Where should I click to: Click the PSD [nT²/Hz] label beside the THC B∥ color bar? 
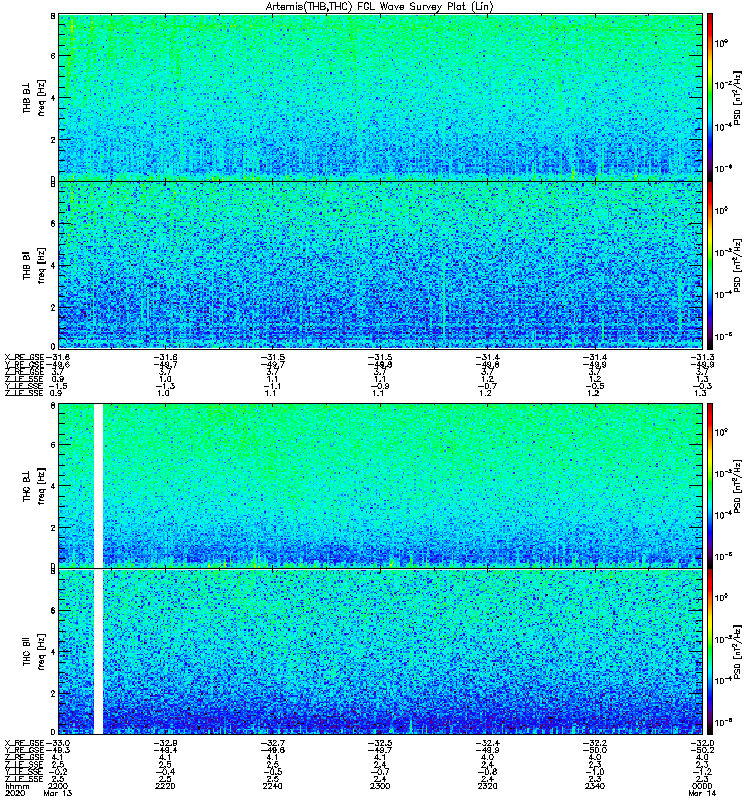[x=737, y=652]
